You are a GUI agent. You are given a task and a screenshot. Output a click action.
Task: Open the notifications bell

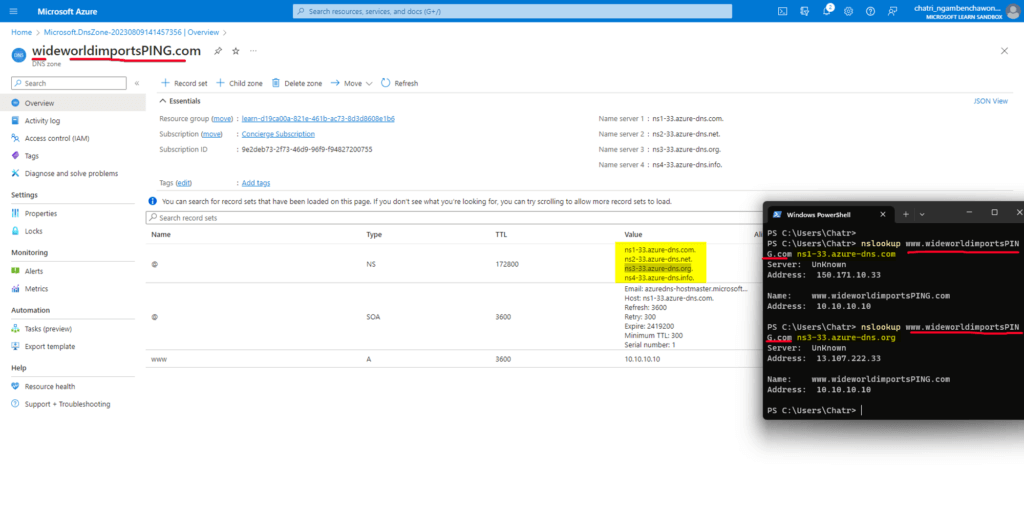tap(827, 11)
